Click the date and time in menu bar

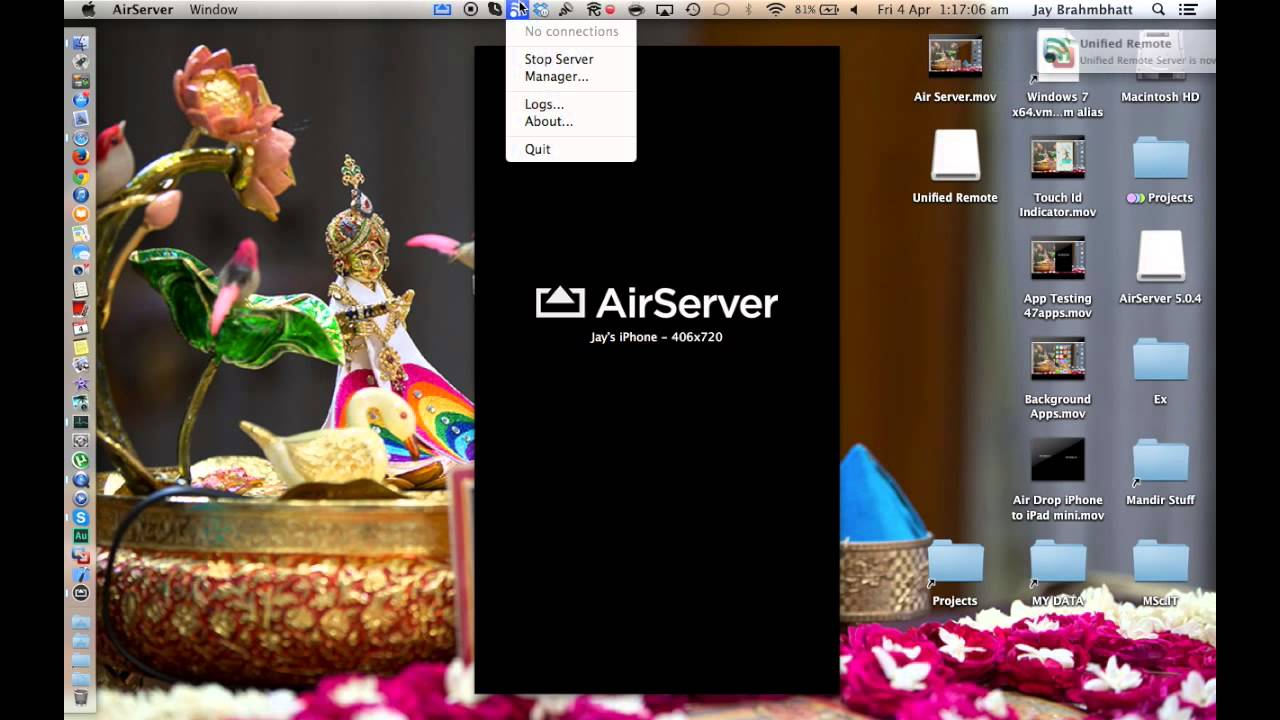pyautogui.click(x=942, y=9)
